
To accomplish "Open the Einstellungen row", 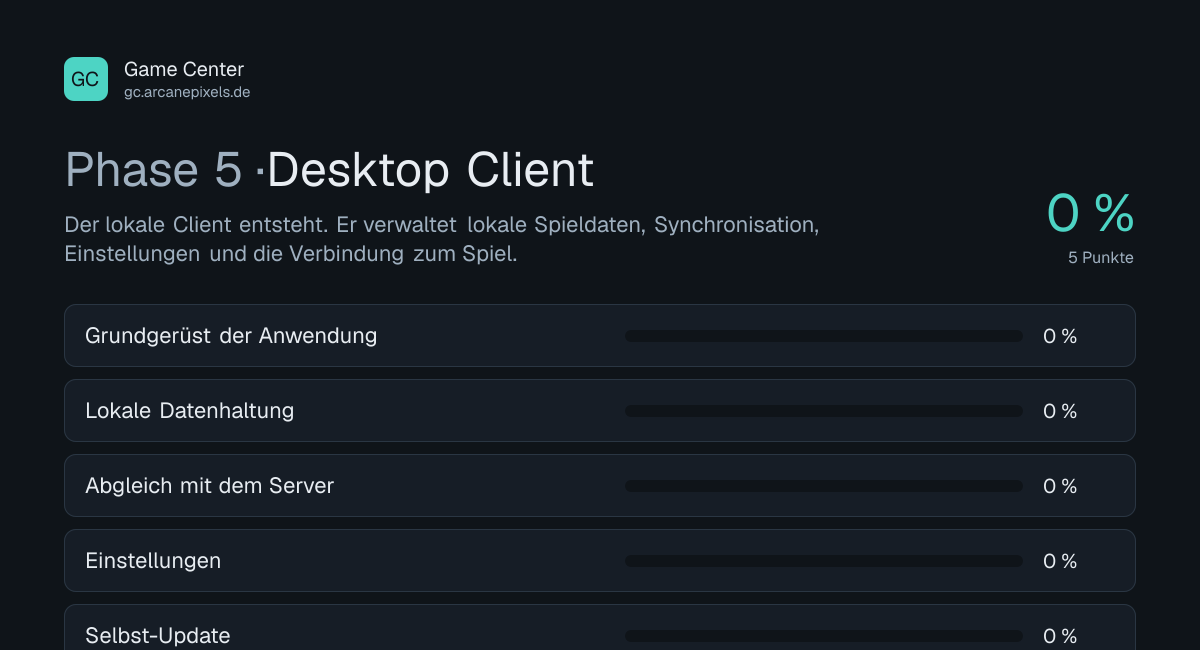I will [600, 561].
